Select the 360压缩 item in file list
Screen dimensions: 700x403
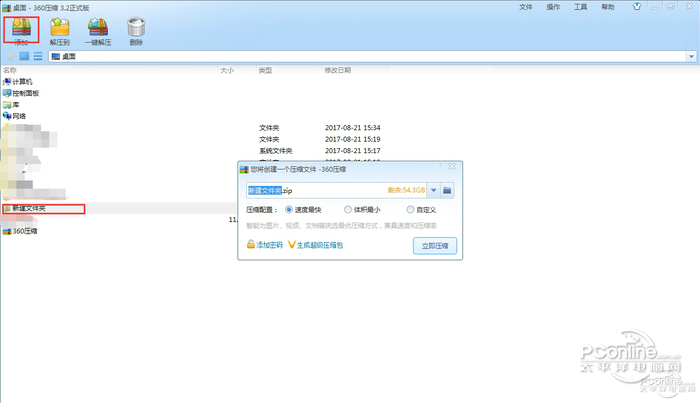click(20, 231)
